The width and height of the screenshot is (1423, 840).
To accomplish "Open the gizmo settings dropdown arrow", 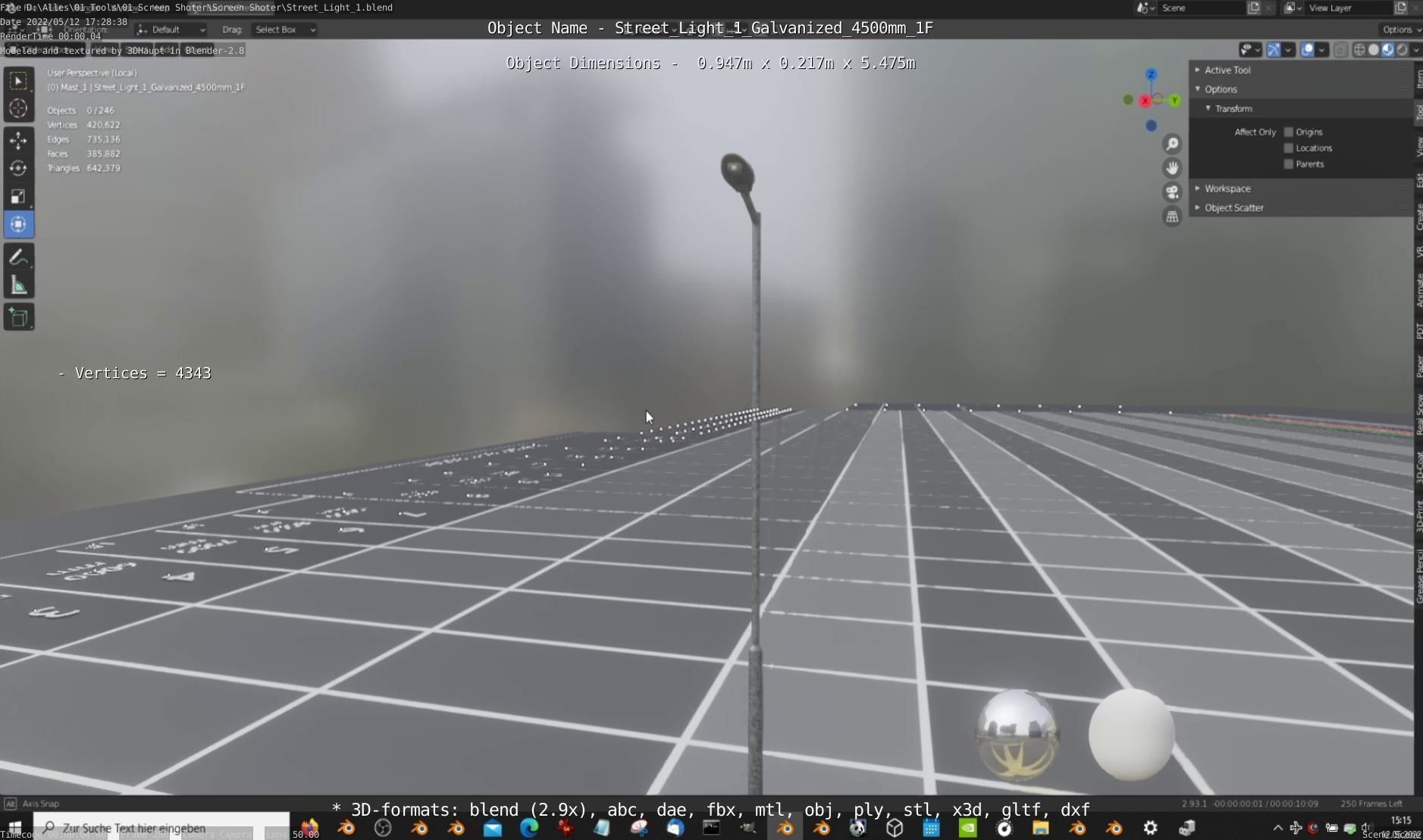I will pos(1288,50).
